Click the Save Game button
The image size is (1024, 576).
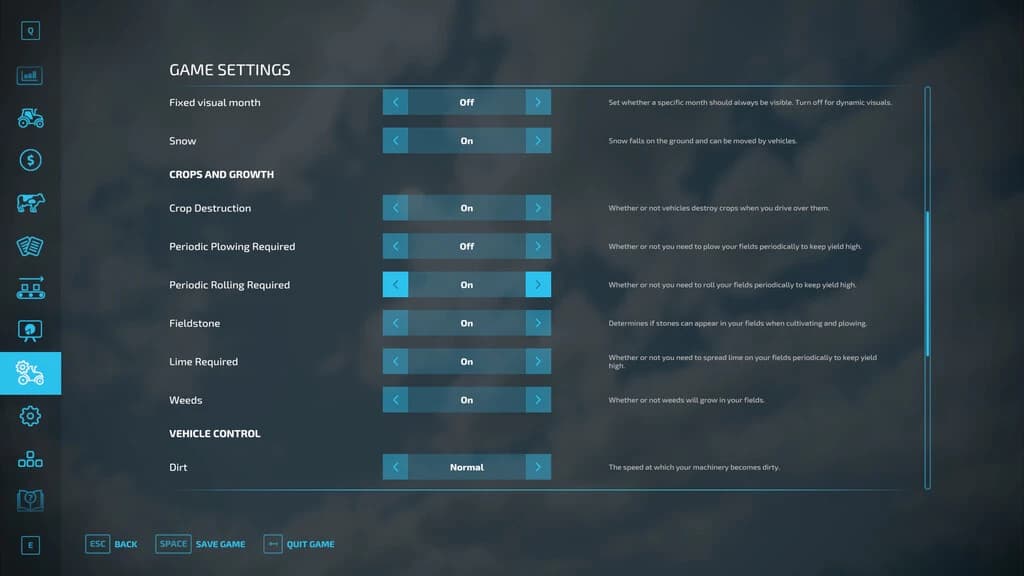click(200, 544)
